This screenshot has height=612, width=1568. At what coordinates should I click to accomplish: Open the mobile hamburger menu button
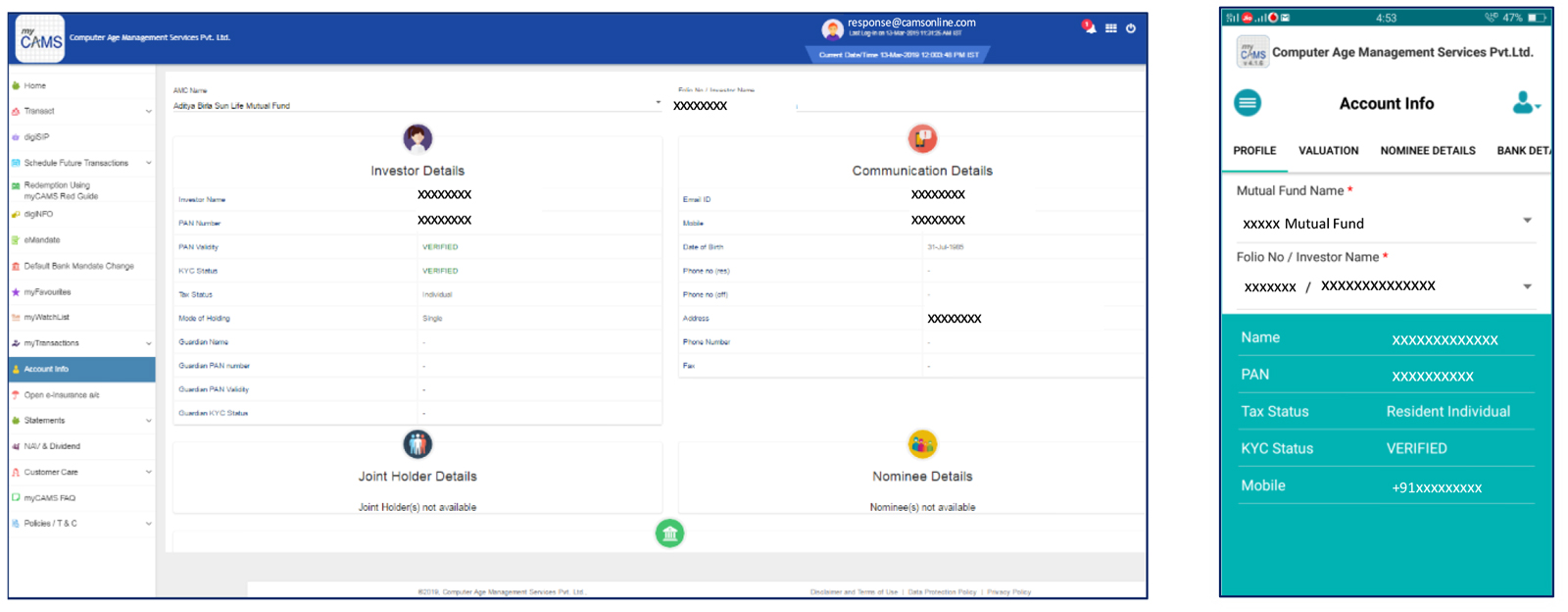pyautogui.click(x=1247, y=103)
